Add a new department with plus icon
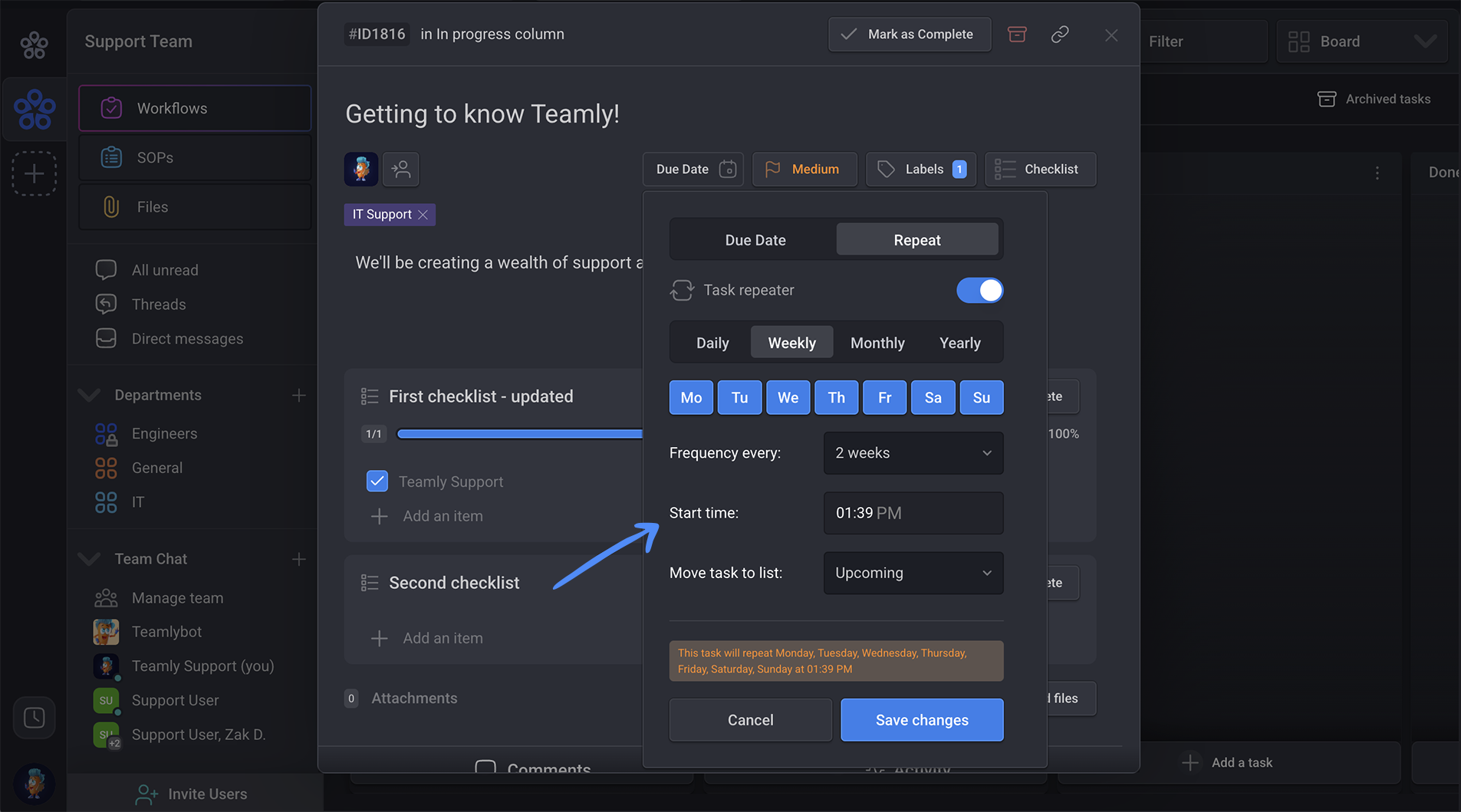 [x=299, y=396]
